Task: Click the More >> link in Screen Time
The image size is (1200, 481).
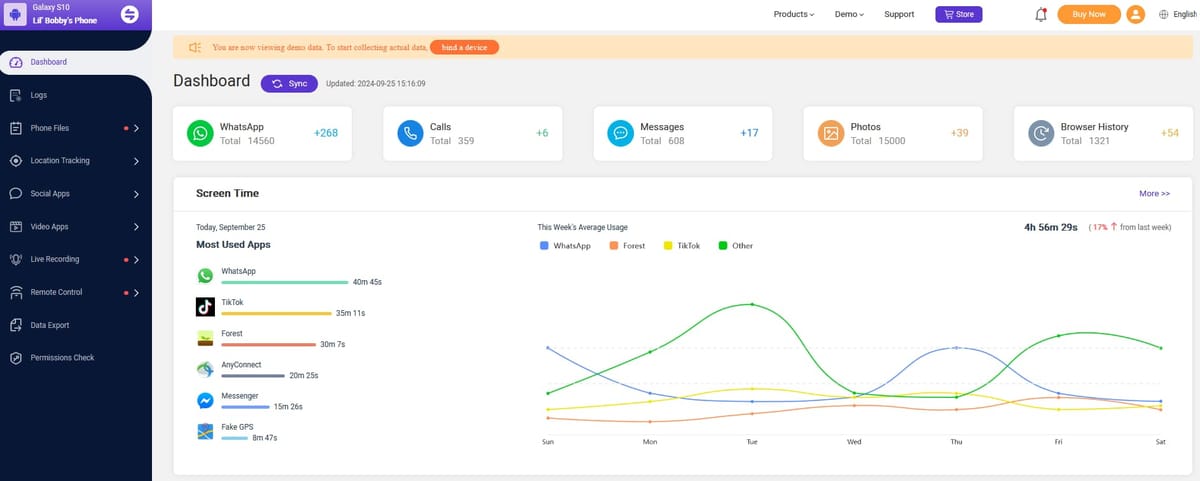Action: (x=1154, y=193)
